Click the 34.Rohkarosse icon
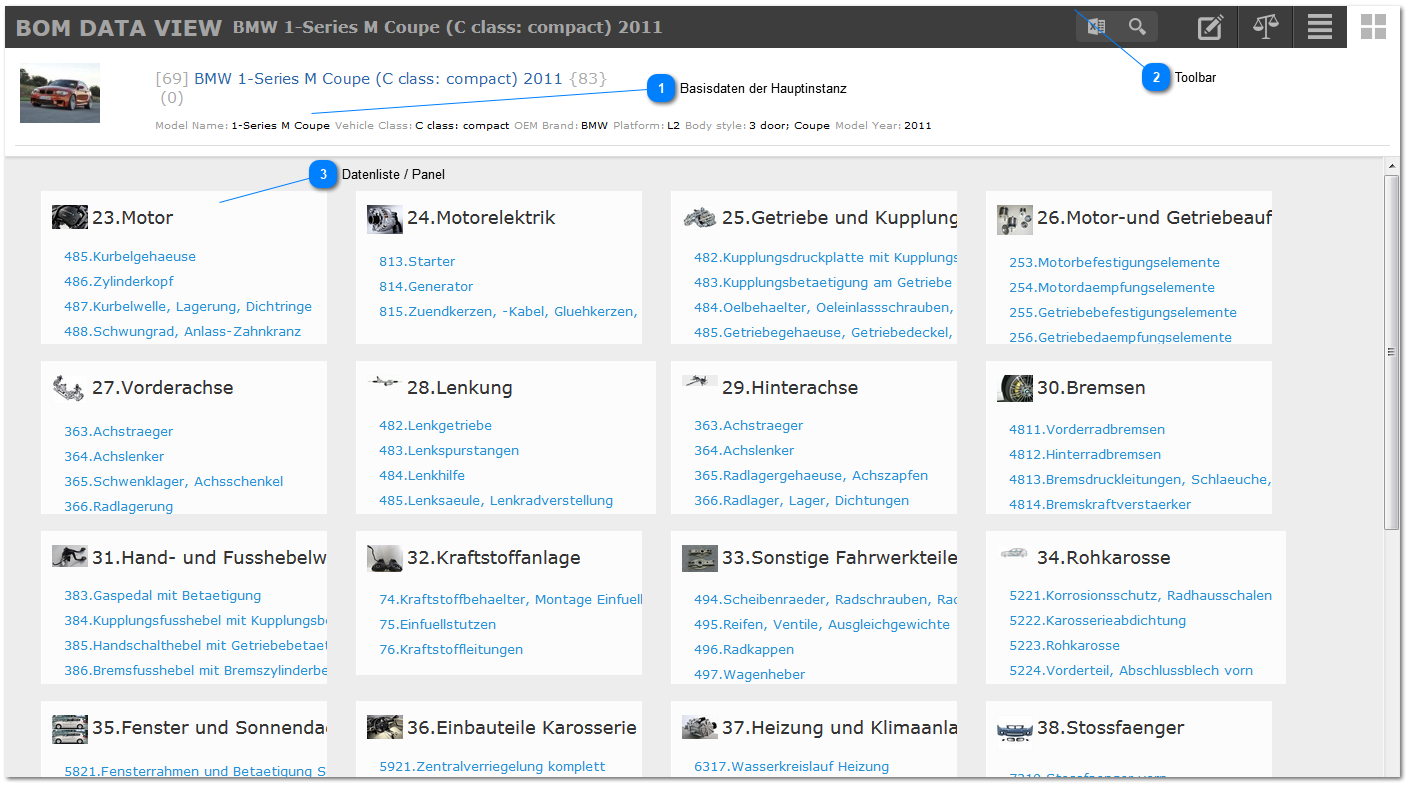 coord(1015,552)
